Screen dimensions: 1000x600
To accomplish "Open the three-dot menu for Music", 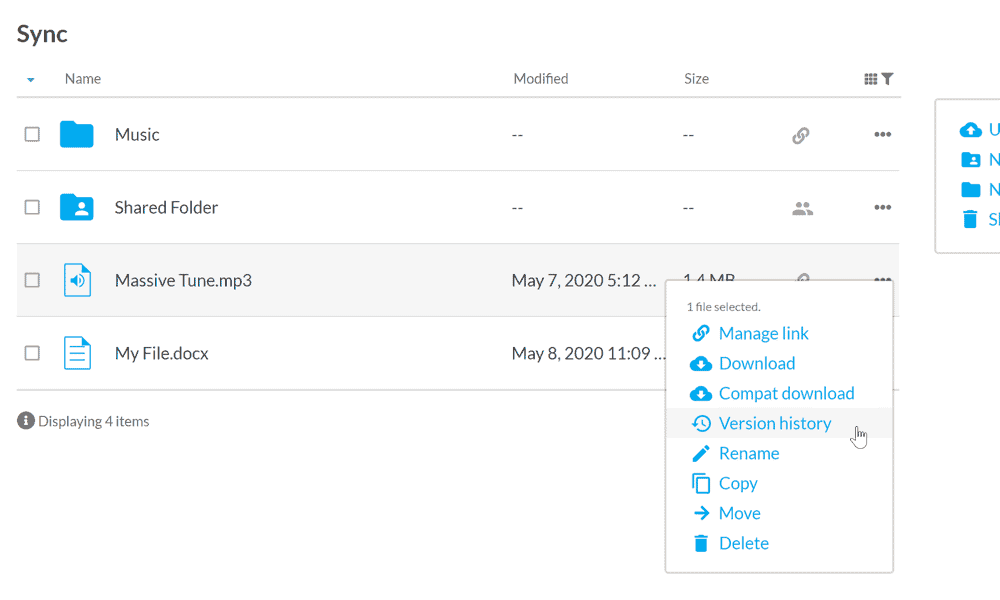I will pyautogui.click(x=883, y=135).
